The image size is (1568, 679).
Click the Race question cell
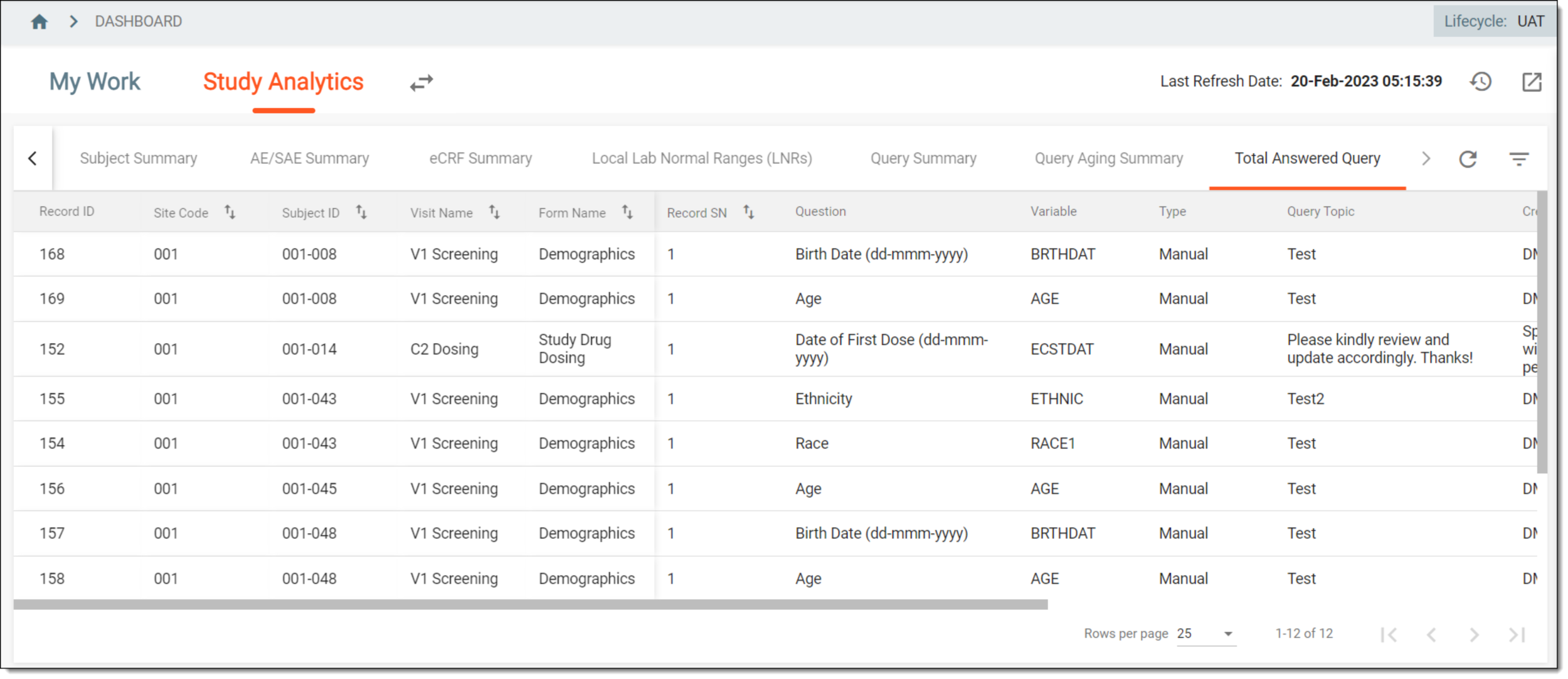[x=812, y=444]
